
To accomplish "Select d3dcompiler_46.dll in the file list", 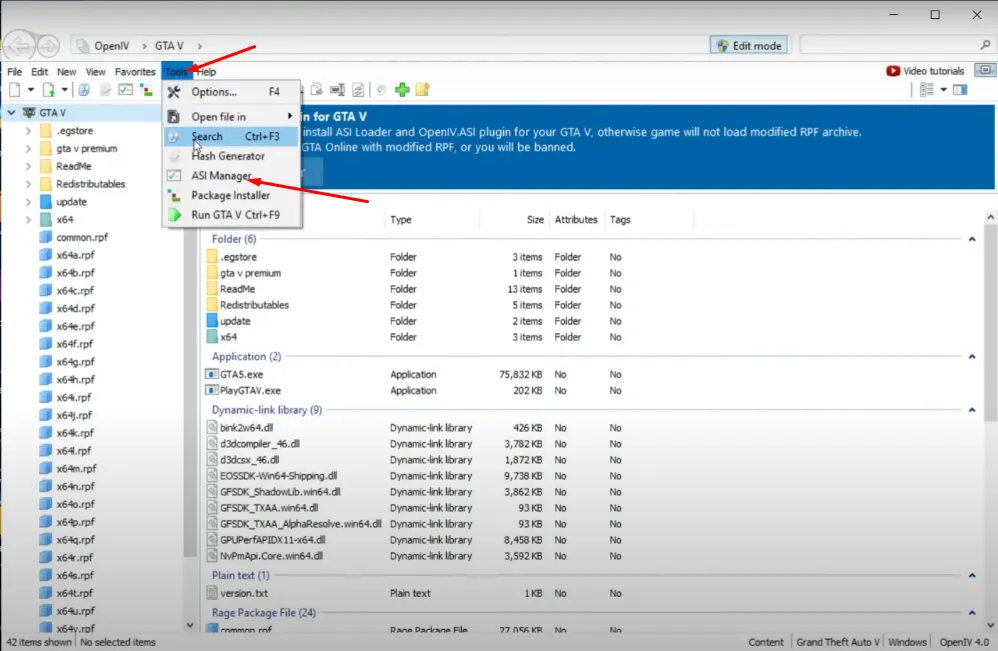I will 260,444.
